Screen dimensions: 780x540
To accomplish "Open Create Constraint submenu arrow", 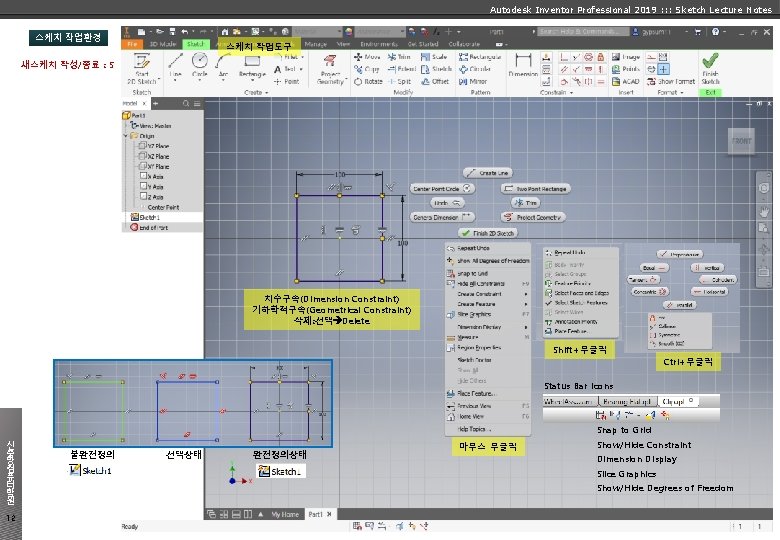I will [x=525, y=294].
